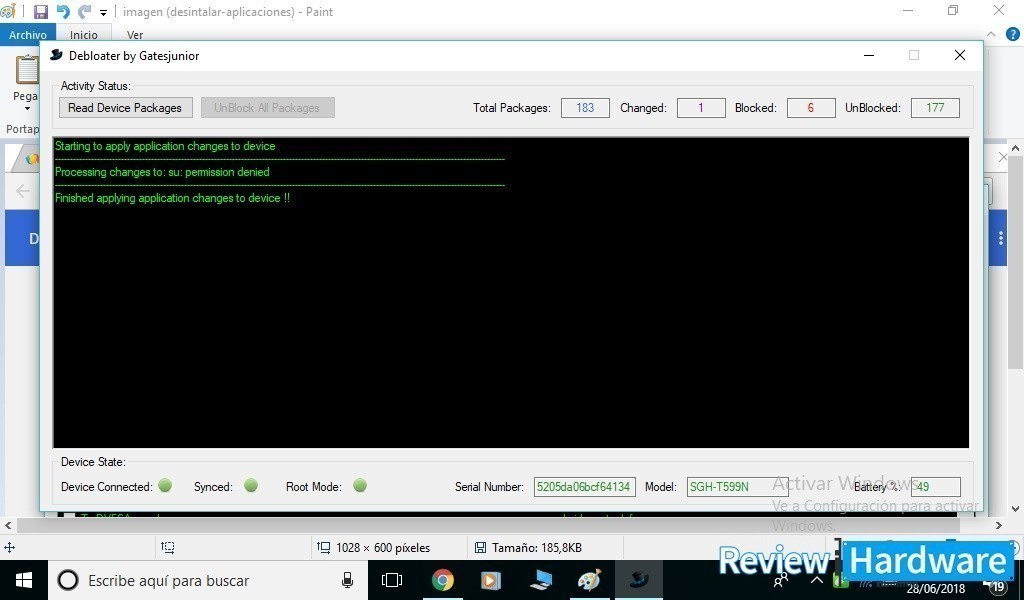Click the back arrow in the Paint canvas image
This screenshot has height=600, width=1028.
click(22, 191)
